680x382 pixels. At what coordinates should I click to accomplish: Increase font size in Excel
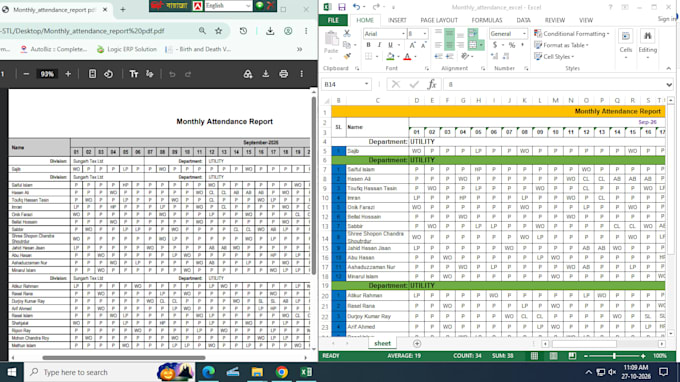click(412, 45)
